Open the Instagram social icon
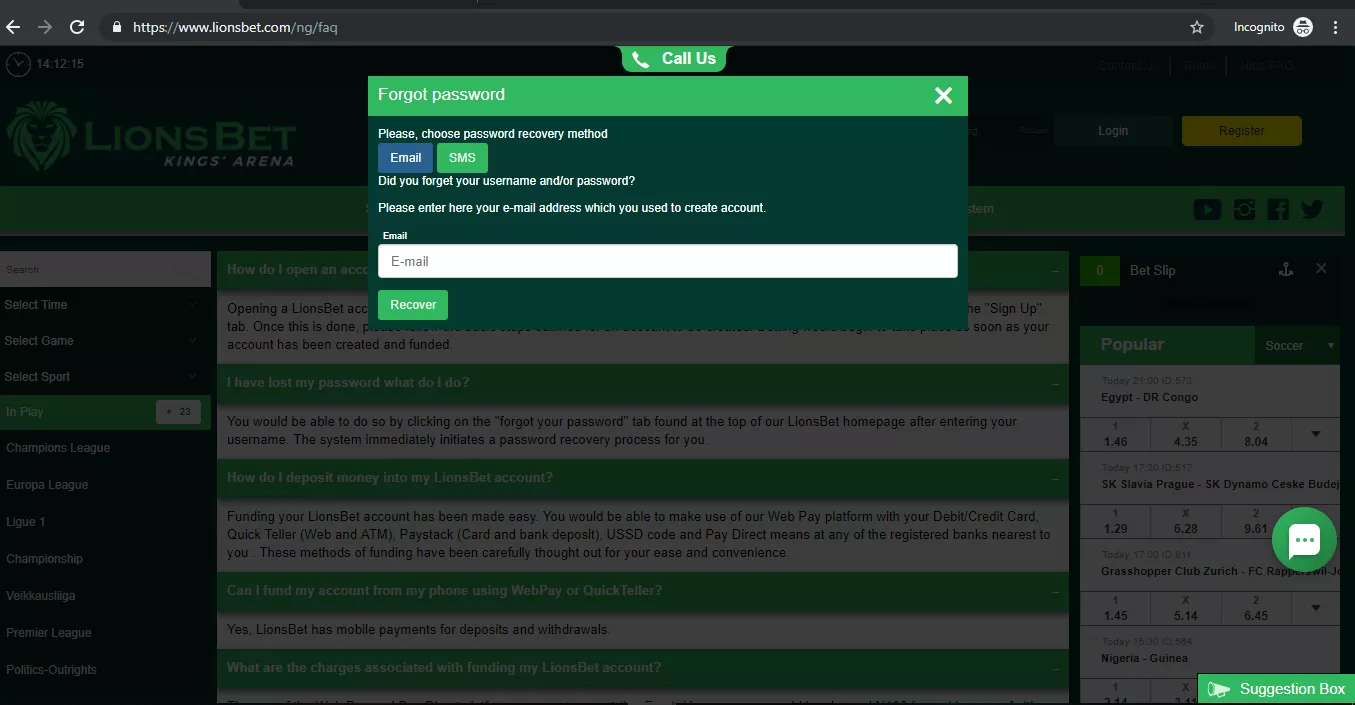 [x=1243, y=209]
